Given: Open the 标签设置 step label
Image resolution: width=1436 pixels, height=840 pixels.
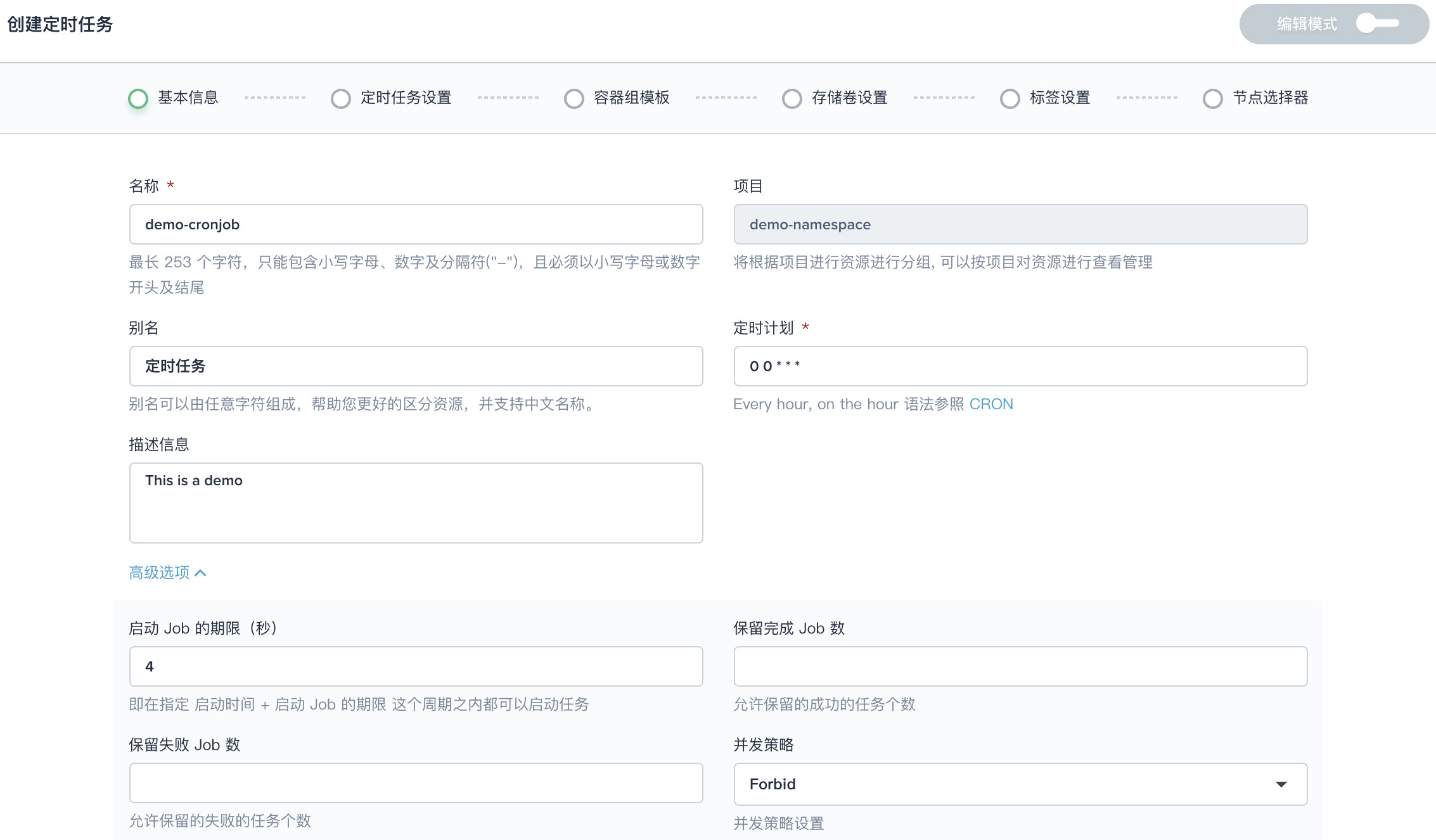Looking at the screenshot, I should pyautogui.click(x=1060, y=98).
